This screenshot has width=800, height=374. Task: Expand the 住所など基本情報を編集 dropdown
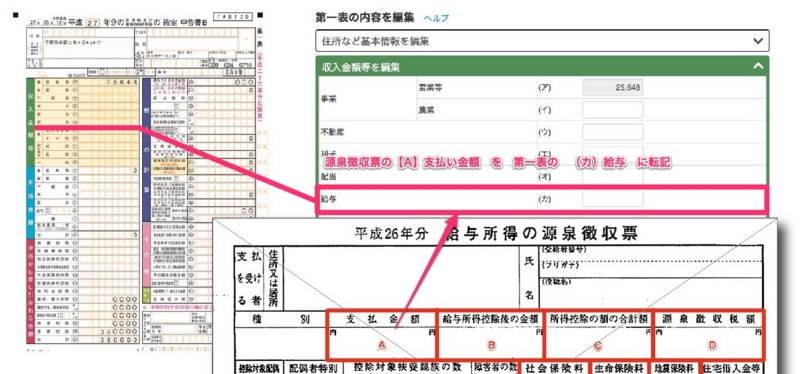click(542, 41)
